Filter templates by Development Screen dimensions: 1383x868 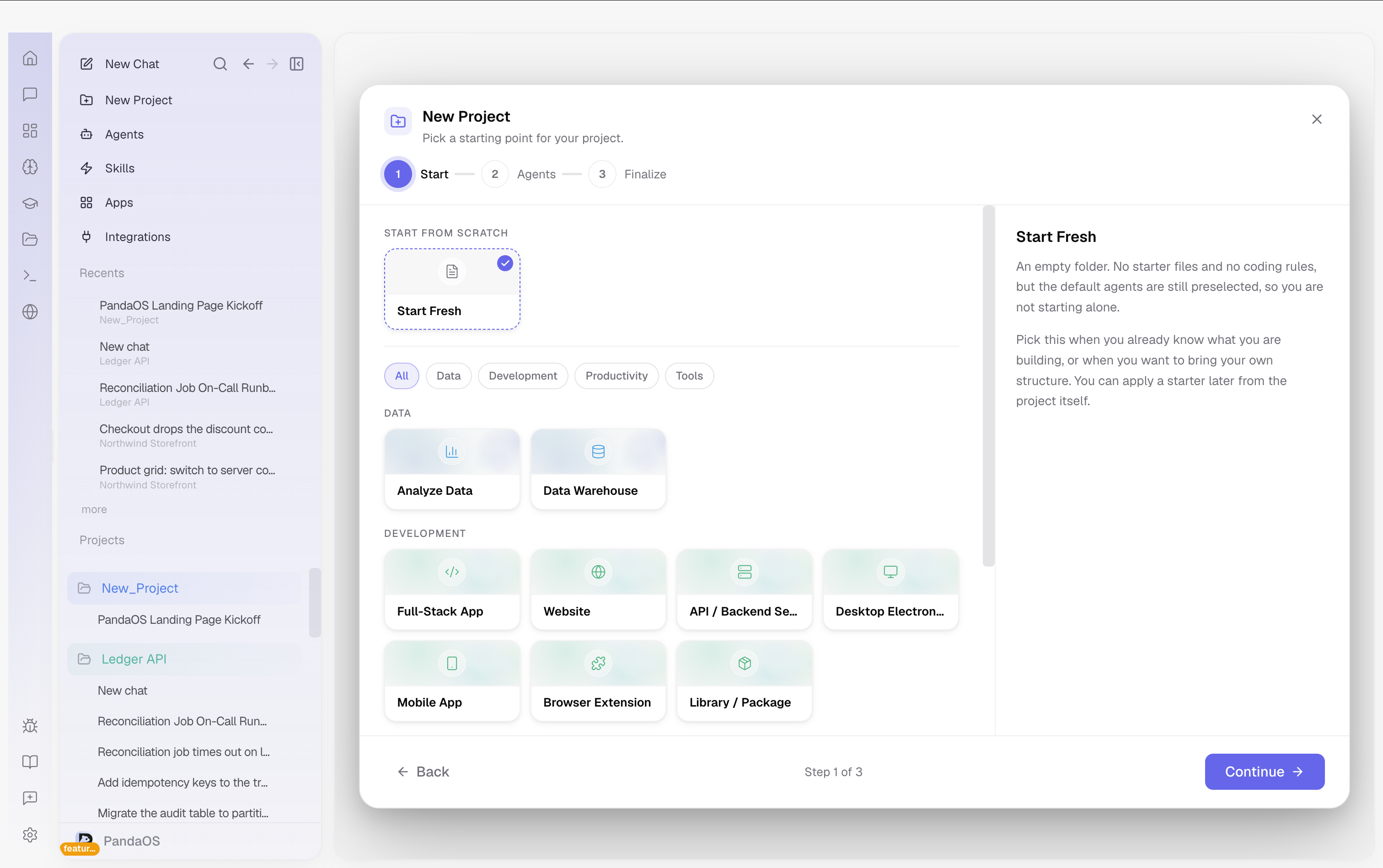522,375
